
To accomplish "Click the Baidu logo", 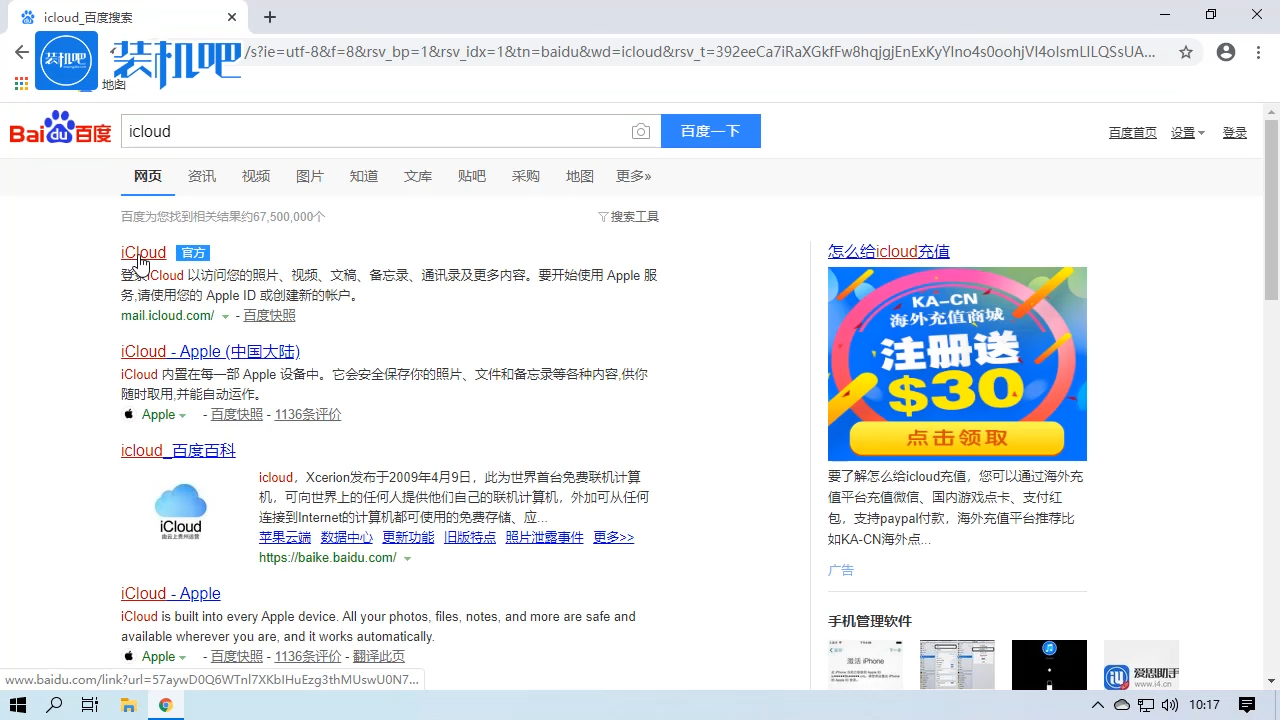I will pos(60,131).
